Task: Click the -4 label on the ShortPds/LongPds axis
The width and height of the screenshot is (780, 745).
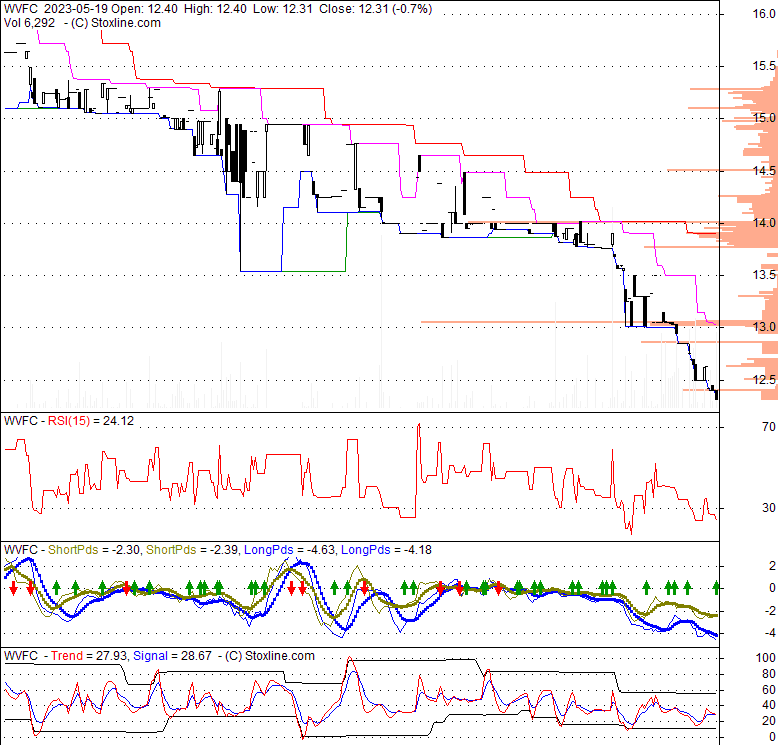Action: [769, 633]
